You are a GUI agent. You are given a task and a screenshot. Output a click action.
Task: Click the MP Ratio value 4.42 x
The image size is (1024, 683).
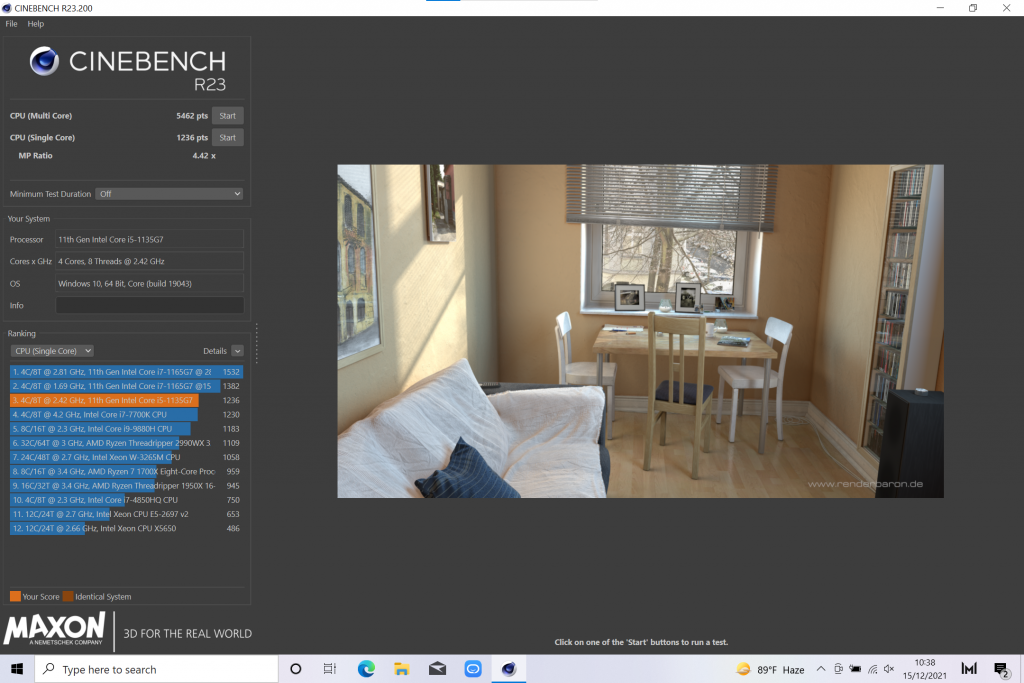click(x=204, y=155)
